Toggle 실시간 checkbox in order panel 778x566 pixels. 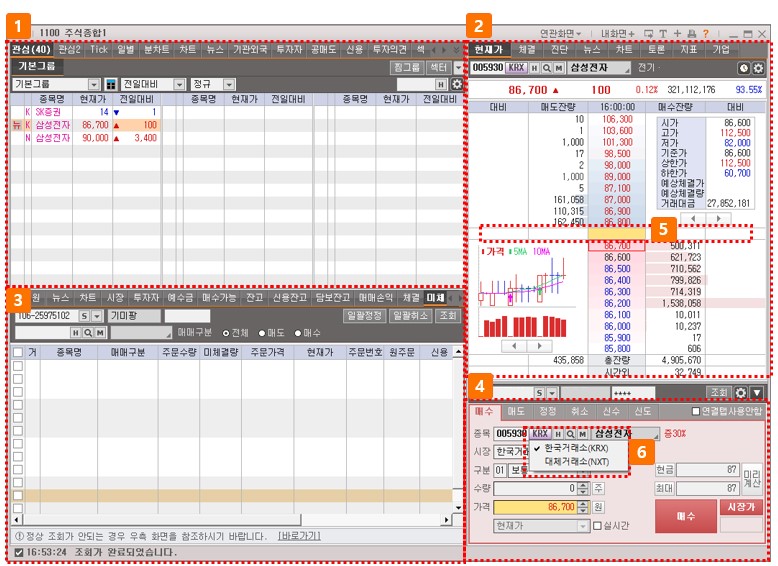pos(597,525)
